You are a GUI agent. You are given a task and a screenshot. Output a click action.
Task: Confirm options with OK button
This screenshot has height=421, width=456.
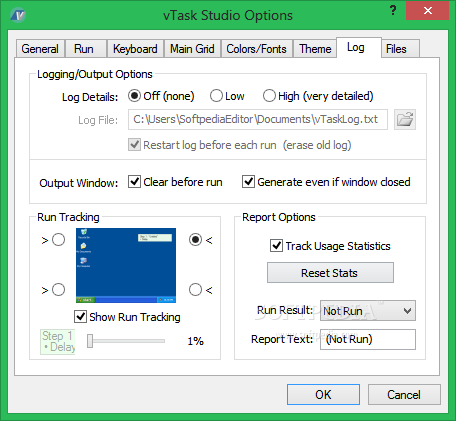coord(323,395)
